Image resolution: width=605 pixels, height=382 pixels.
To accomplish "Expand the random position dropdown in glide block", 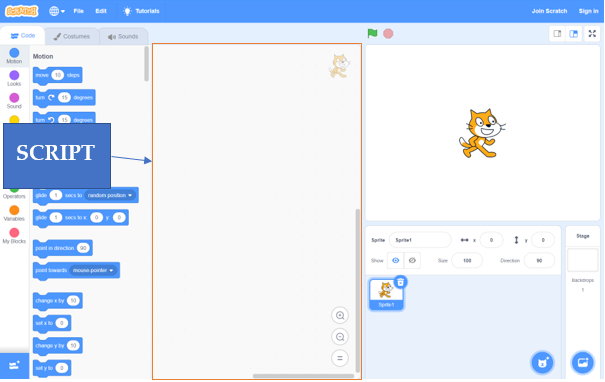I will point(110,195).
